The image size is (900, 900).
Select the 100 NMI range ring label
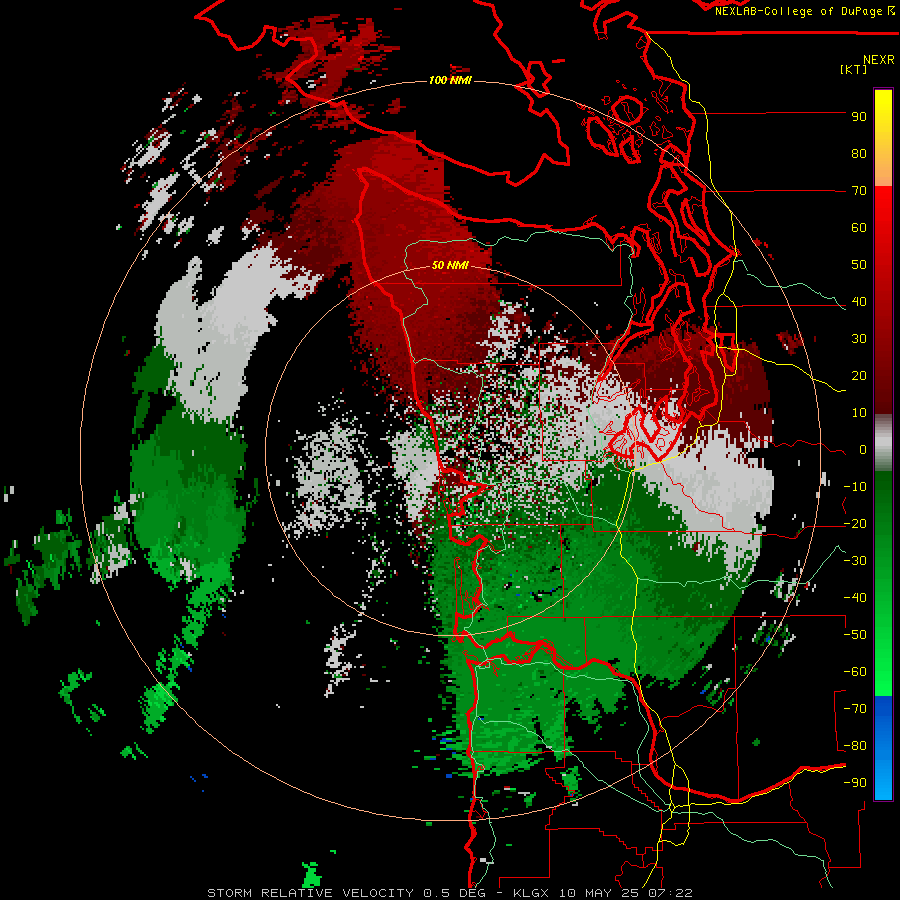(450, 80)
